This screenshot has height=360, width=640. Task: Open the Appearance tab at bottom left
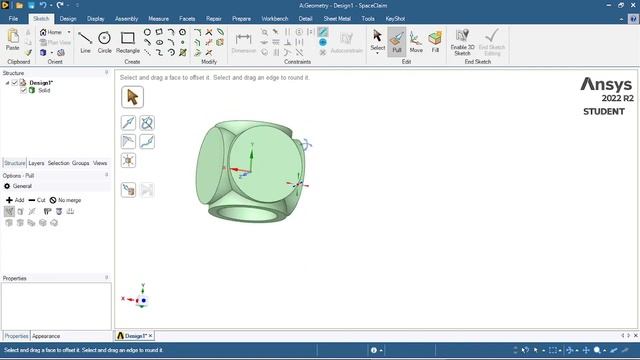pyautogui.click(x=46, y=336)
